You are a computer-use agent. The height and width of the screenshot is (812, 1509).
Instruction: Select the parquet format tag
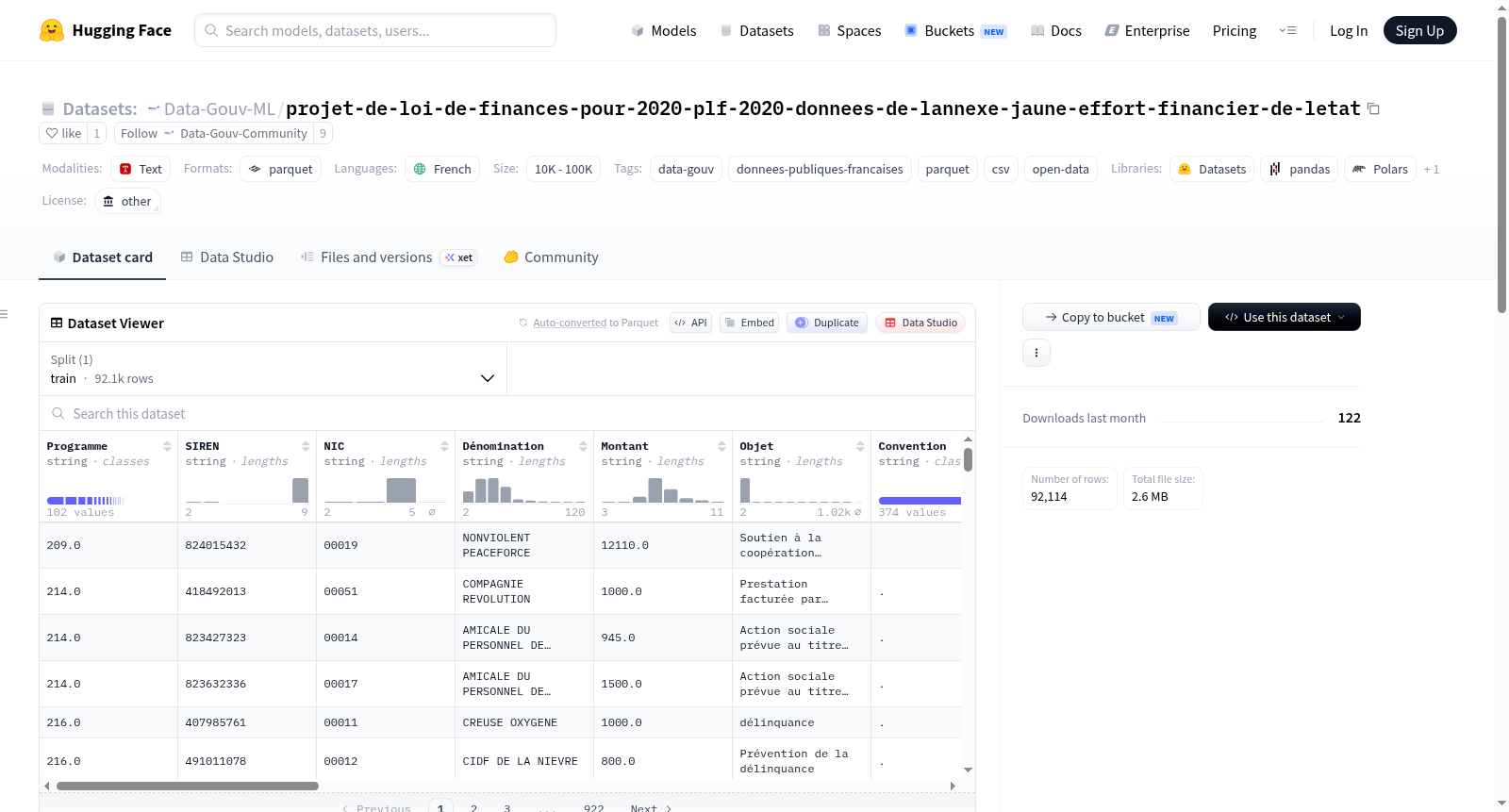click(x=280, y=169)
